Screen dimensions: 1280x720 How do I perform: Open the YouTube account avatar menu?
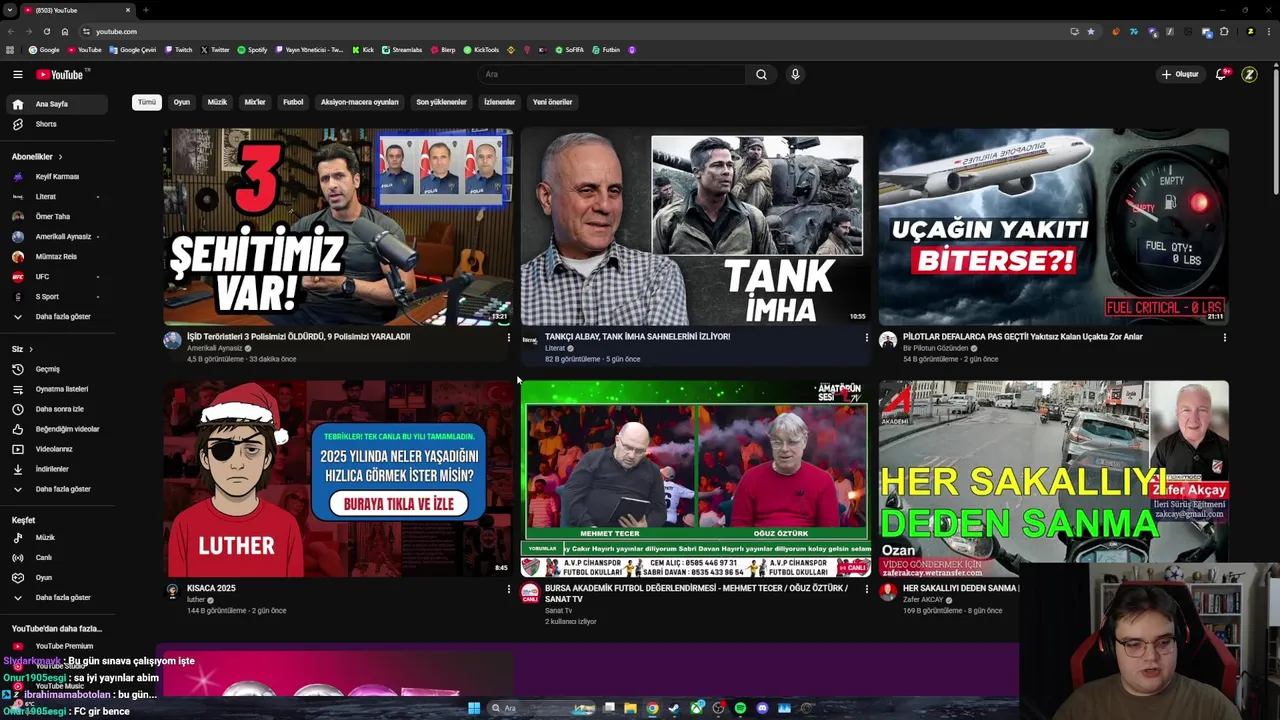click(1249, 74)
